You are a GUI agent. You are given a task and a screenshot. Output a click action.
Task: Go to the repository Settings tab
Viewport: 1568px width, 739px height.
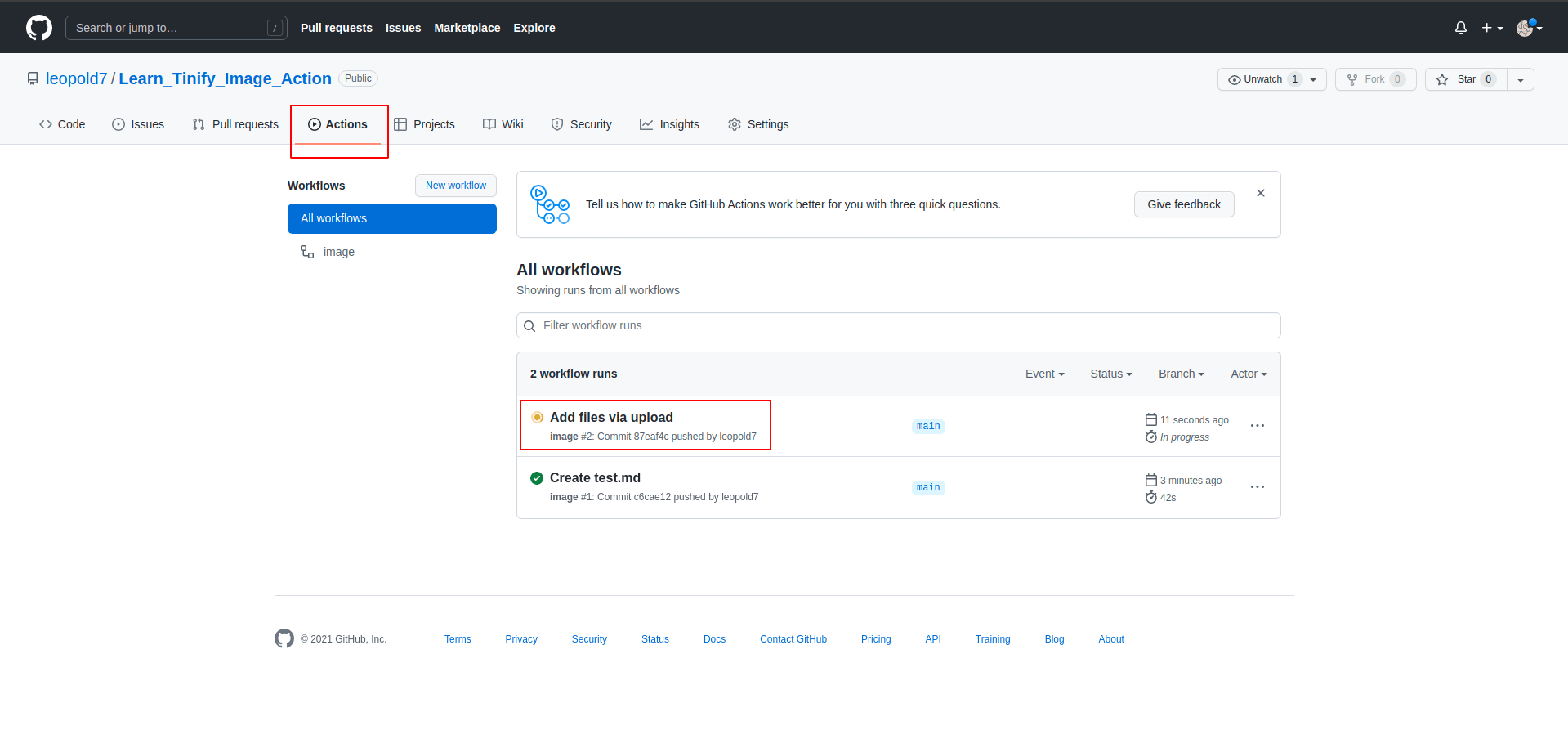758,124
